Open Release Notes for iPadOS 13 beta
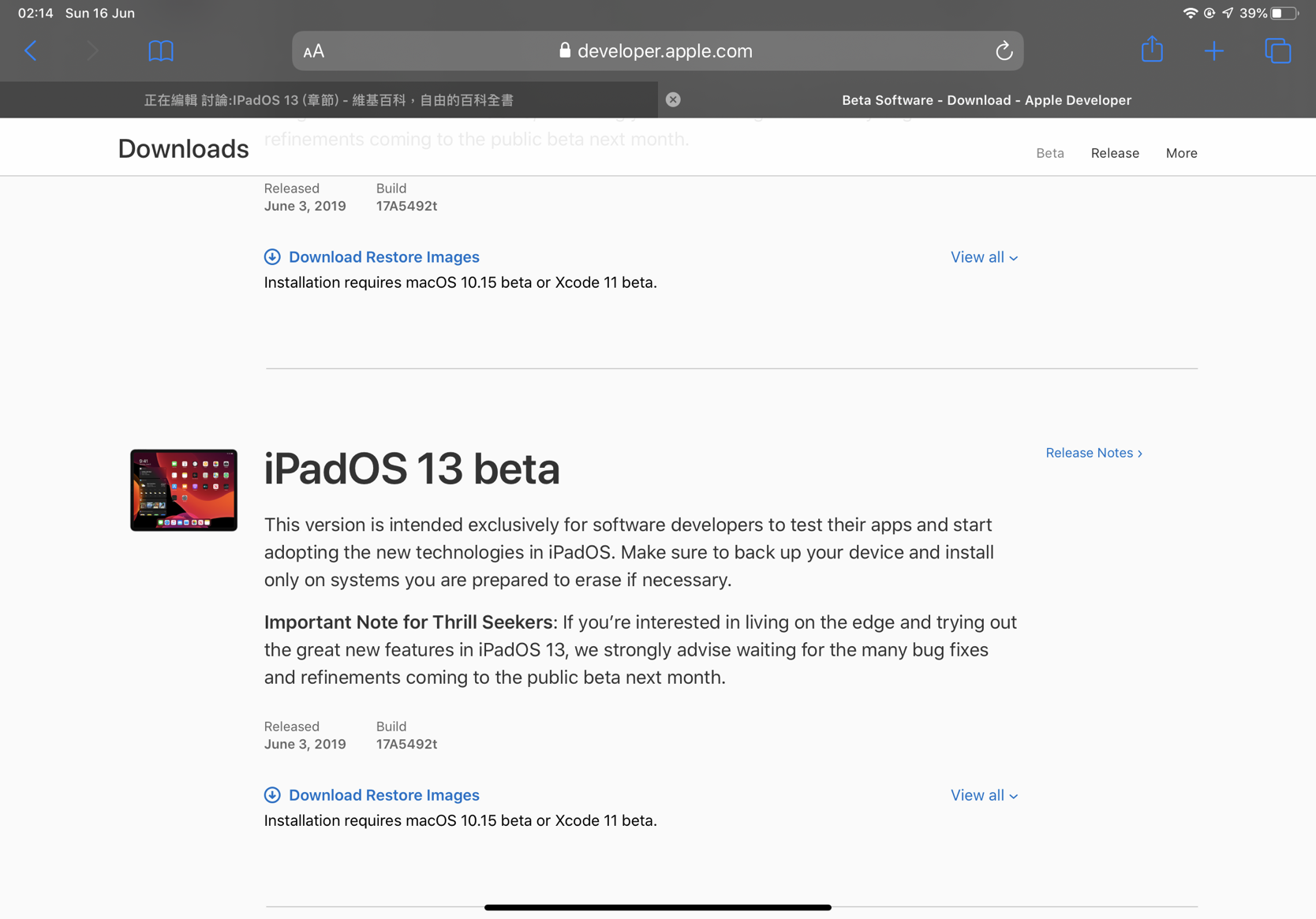Image resolution: width=1316 pixels, height=919 pixels. pyautogui.click(x=1094, y=453)
